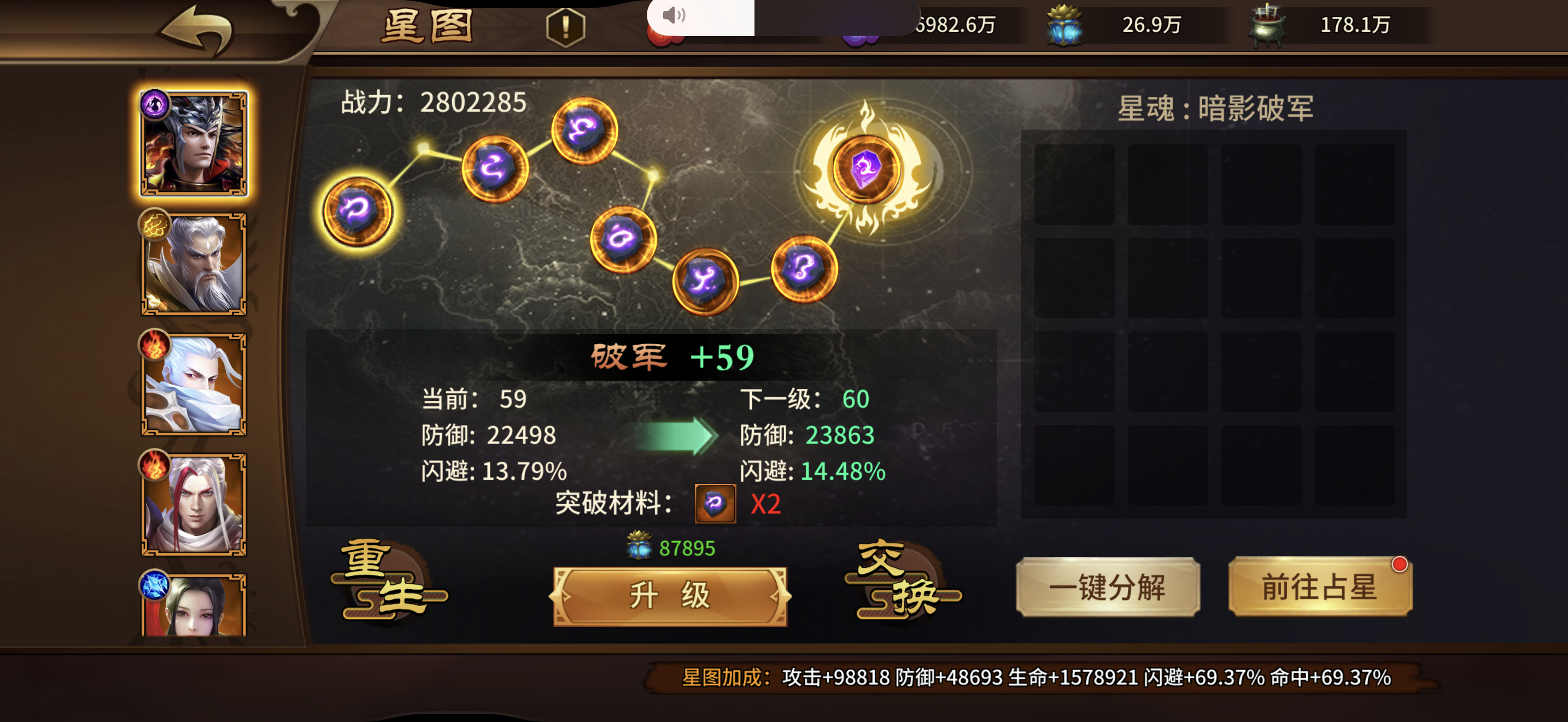The height and width of the screenshot is (722, 1568).
Task: Click the breakthrough material rune icon
Action: 715,503
